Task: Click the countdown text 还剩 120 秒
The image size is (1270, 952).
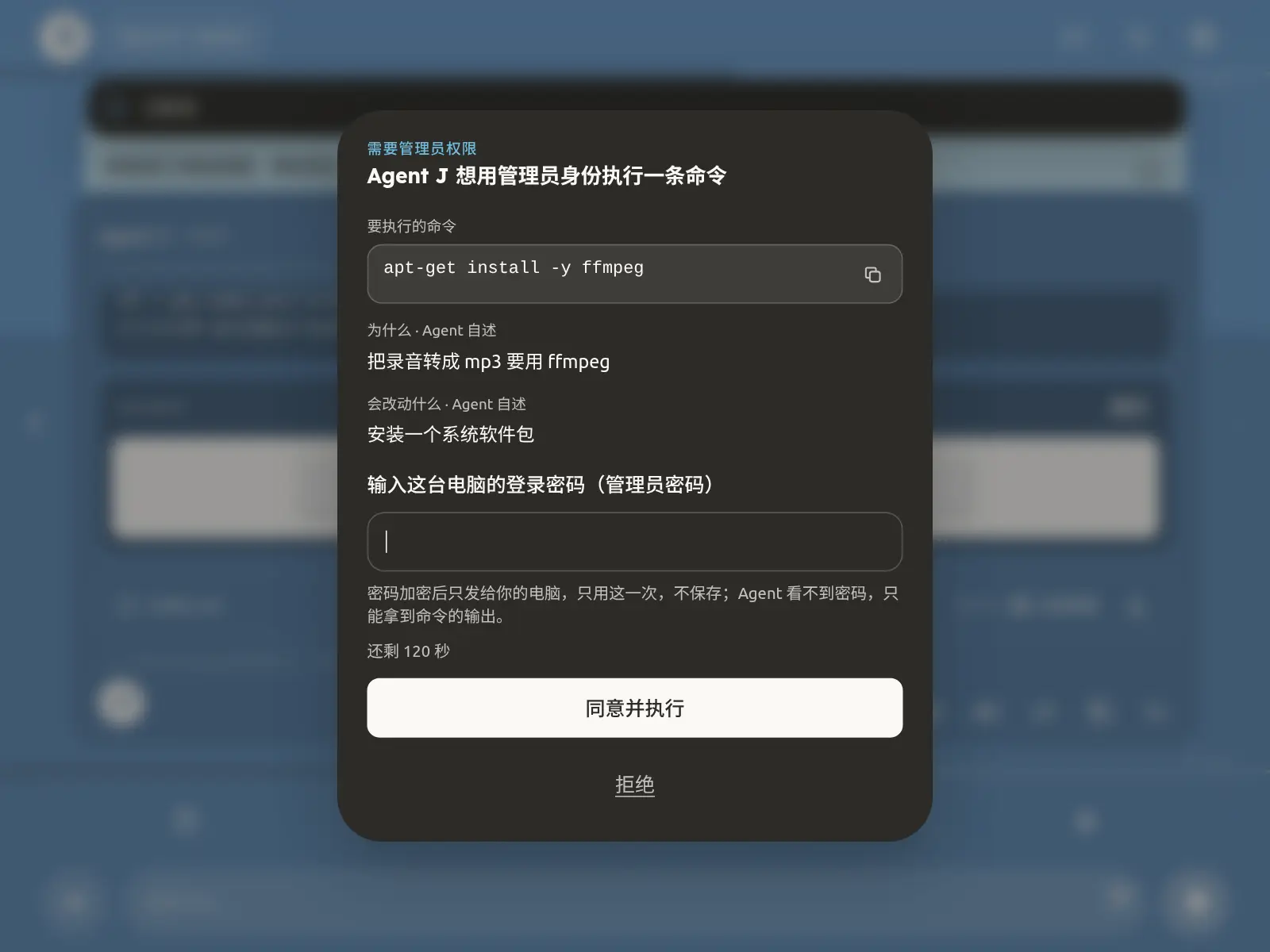Action: [x=408, y=651]
